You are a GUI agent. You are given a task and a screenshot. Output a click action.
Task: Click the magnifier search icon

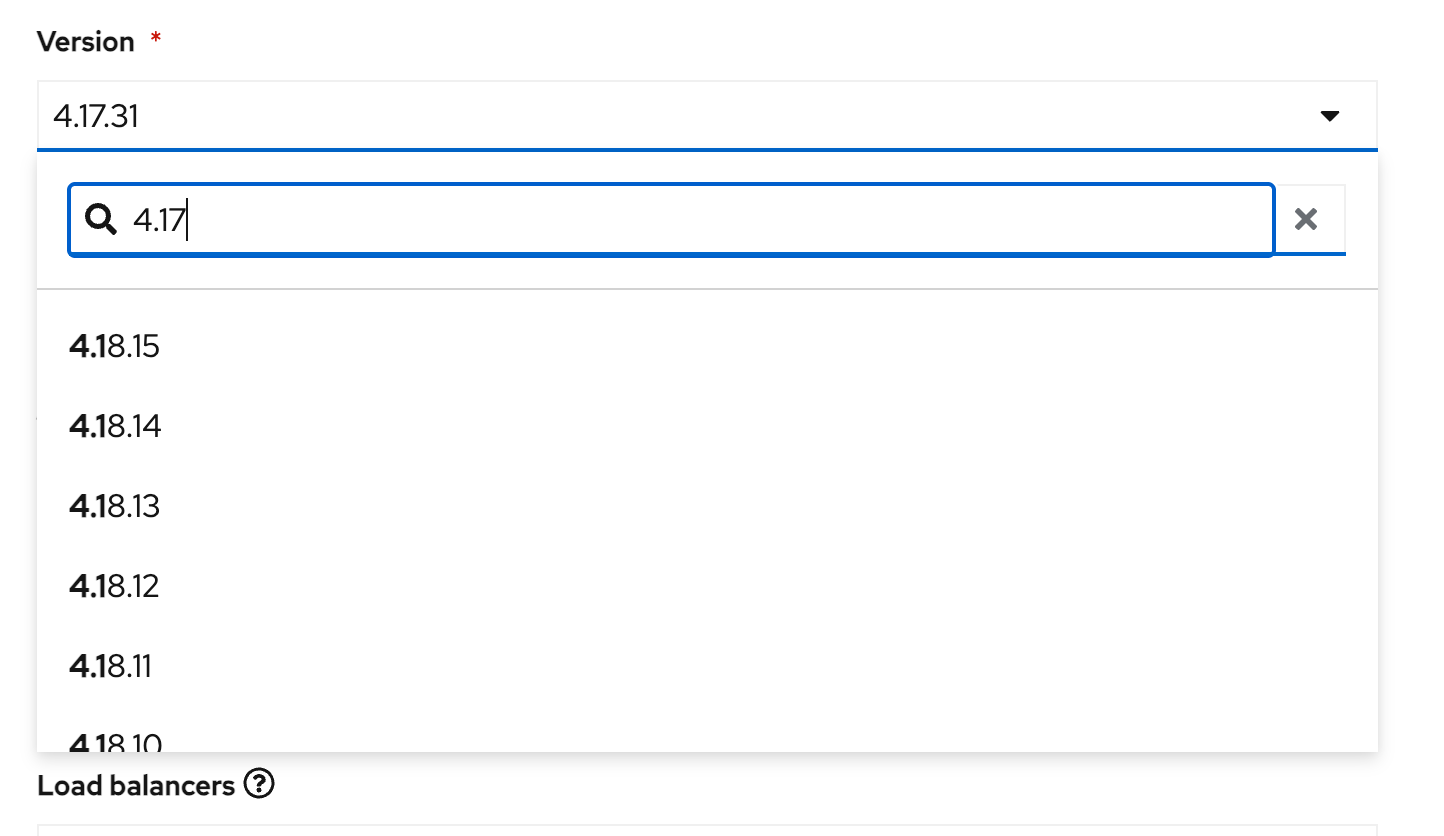[101, 219]
